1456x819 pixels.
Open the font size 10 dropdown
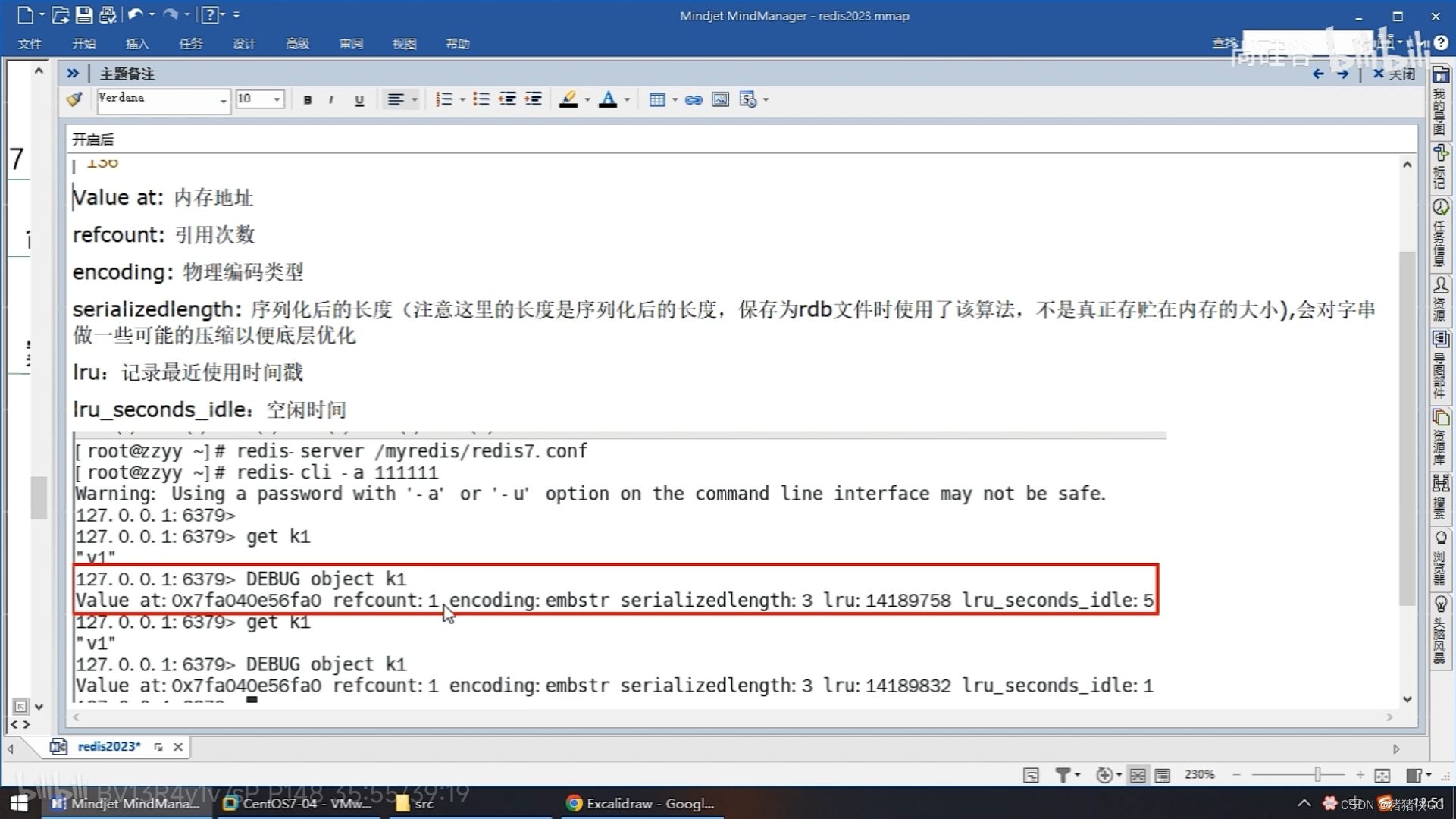[277, 99]
